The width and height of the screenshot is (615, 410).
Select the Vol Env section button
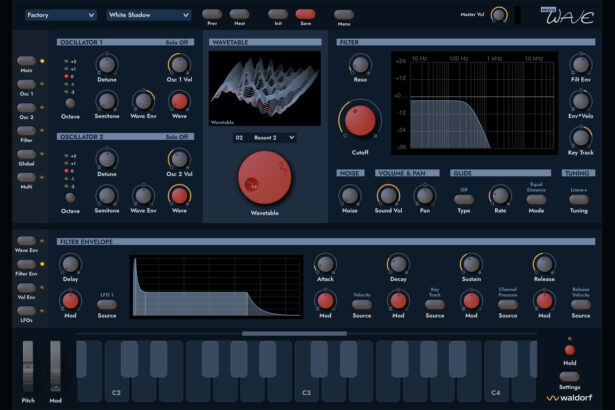(x=26, y=288)
